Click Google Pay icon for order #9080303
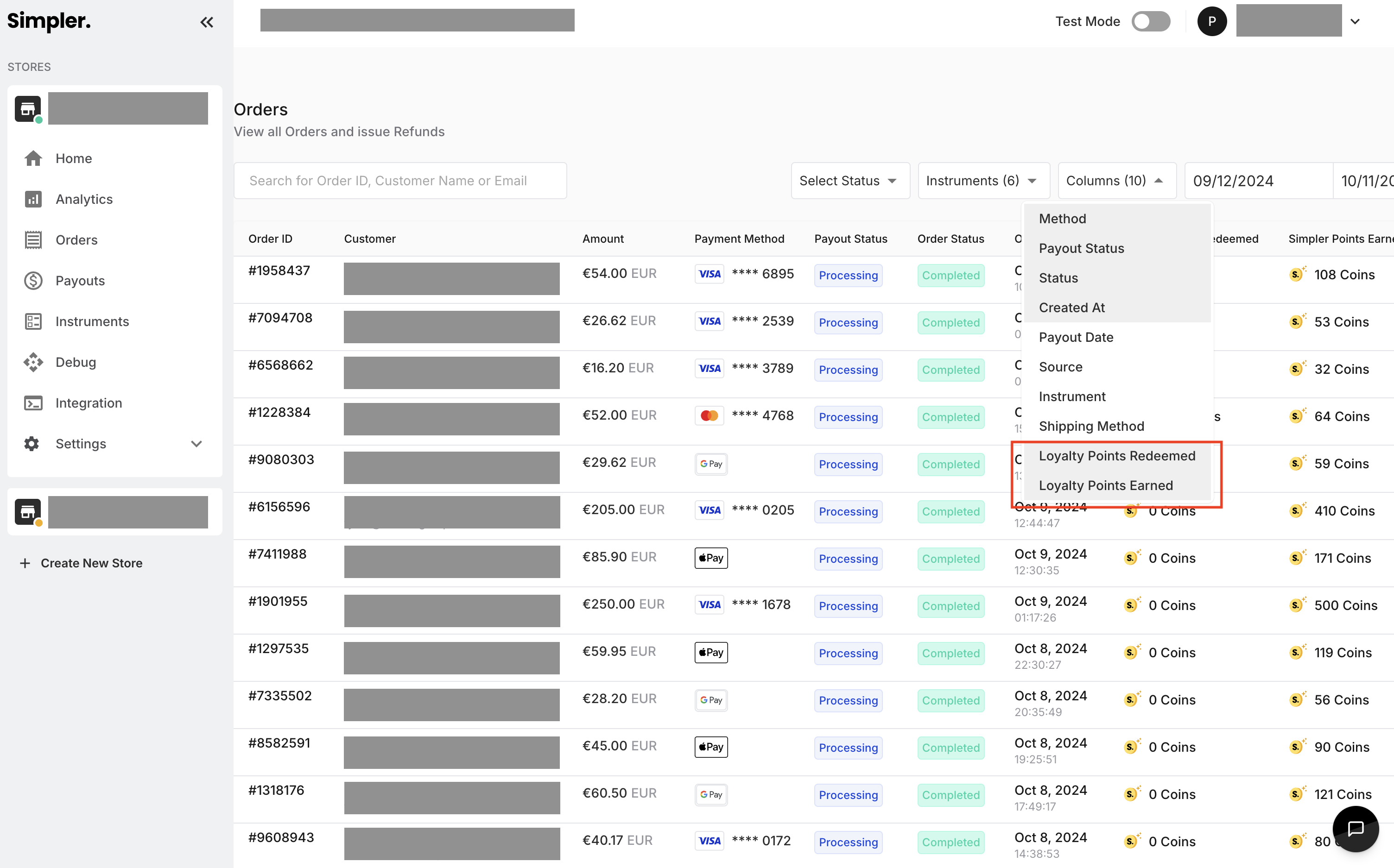This screenshot has width=1394, height=868. click(x=711, y=464)
